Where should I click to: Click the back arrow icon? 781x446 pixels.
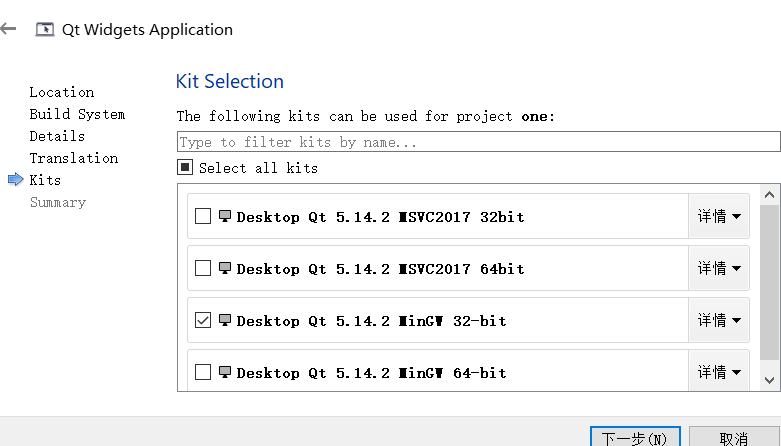[9, 29]
